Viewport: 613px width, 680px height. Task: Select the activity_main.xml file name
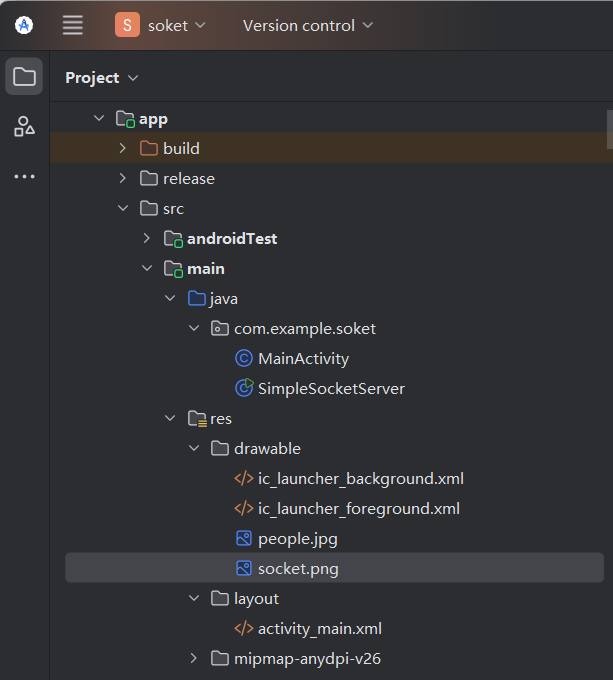[320, 629]
